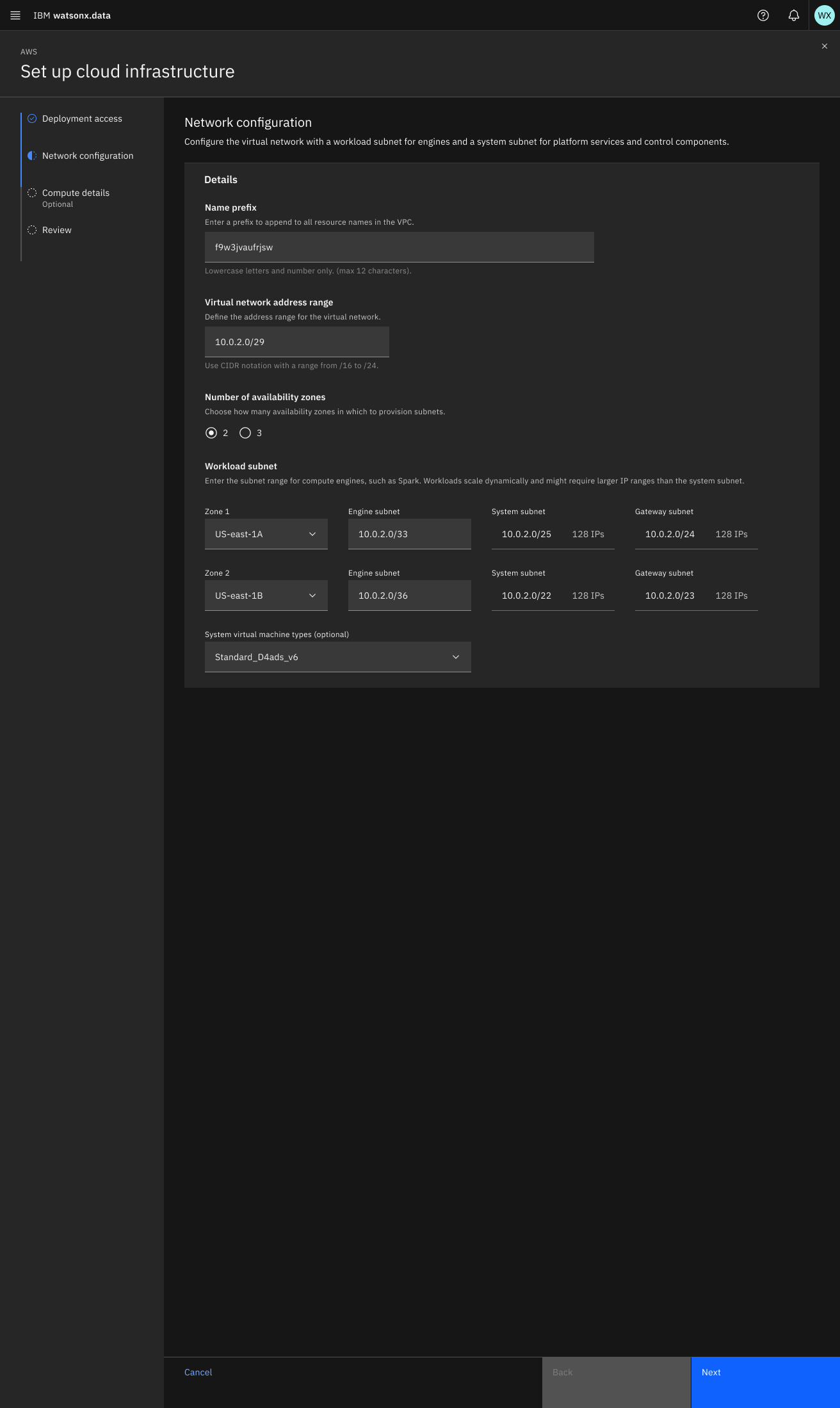
Task: Click Zone 1 System subnet 10.0.2.0/25
Action: (x=553, y=534)
